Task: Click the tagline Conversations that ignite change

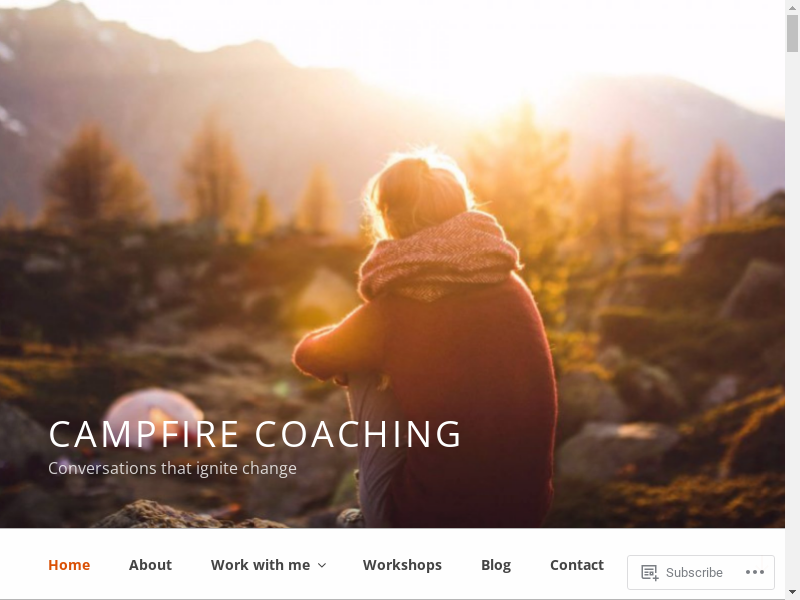Action: (x=172, y=468)
